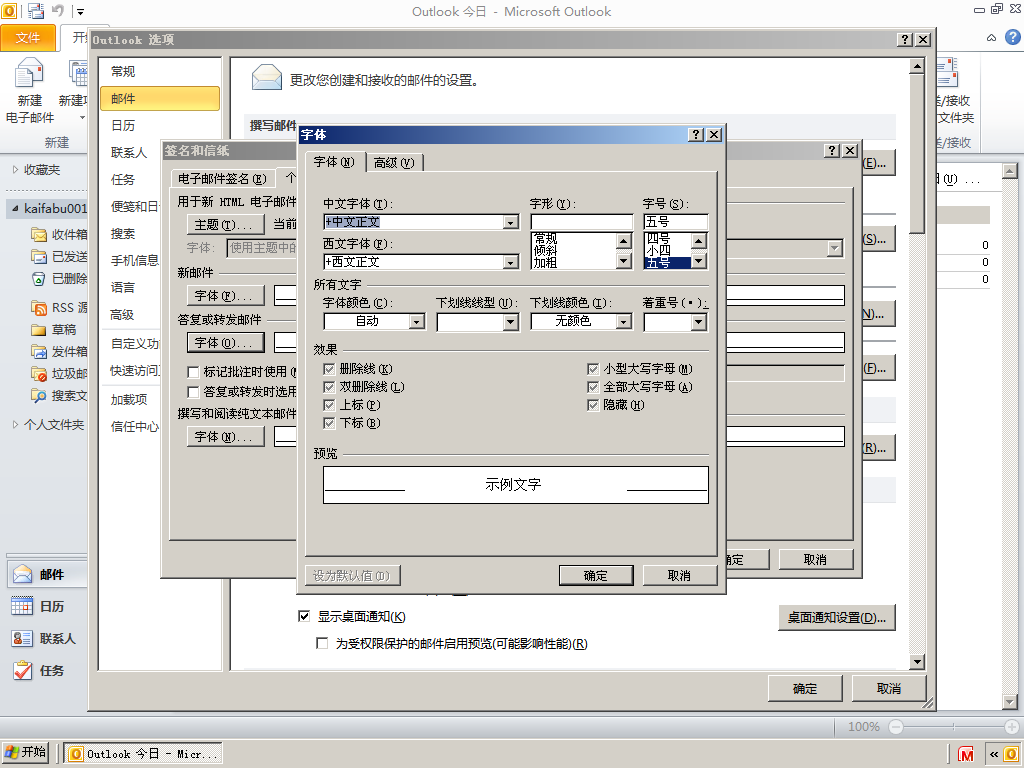Switch to the Font (字体) tab
This screenshot has width=1024, height=768.
point(334,162)
